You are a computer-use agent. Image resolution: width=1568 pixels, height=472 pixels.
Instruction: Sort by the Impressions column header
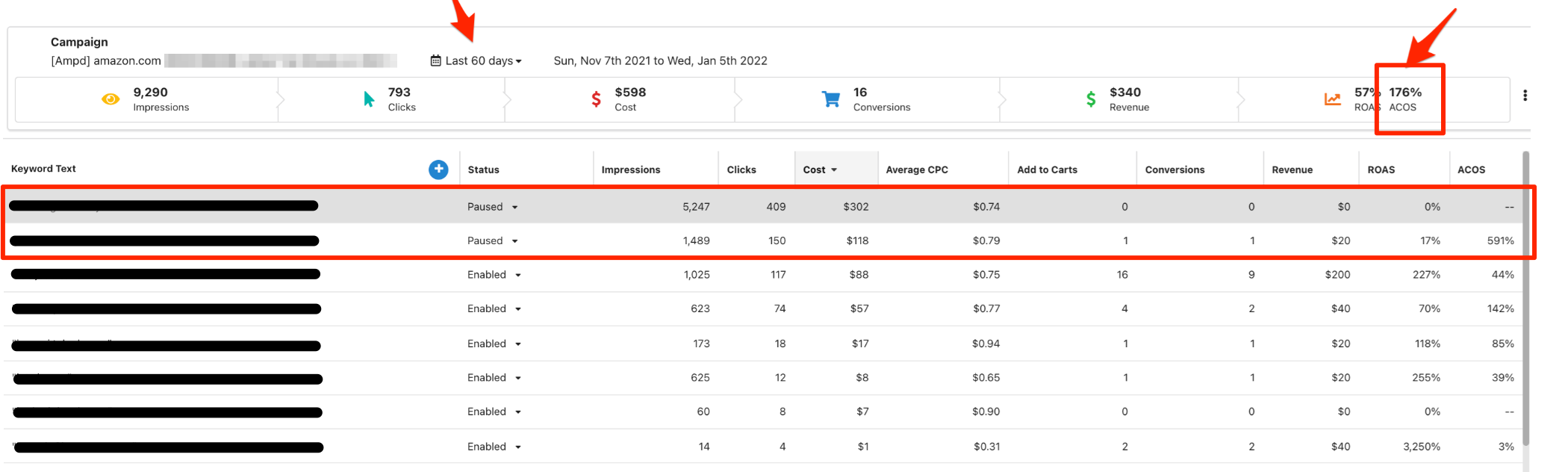click(631, 170)
